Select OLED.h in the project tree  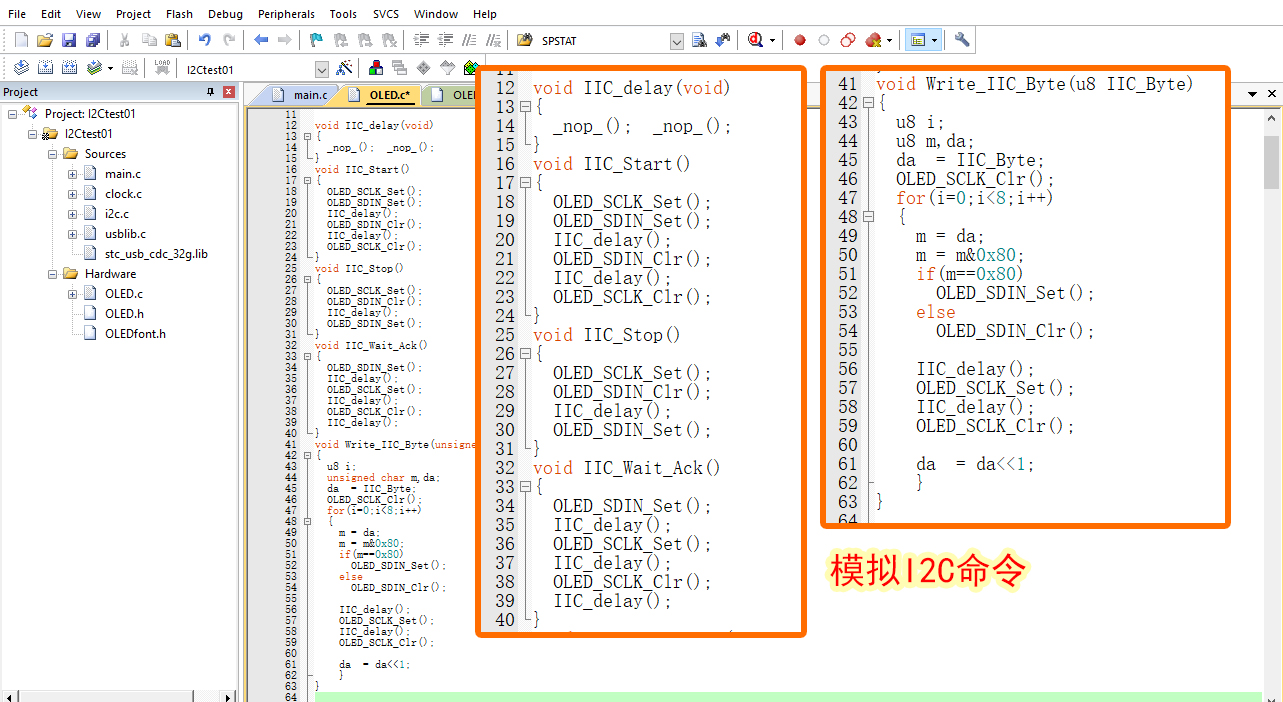coord(124,314)
